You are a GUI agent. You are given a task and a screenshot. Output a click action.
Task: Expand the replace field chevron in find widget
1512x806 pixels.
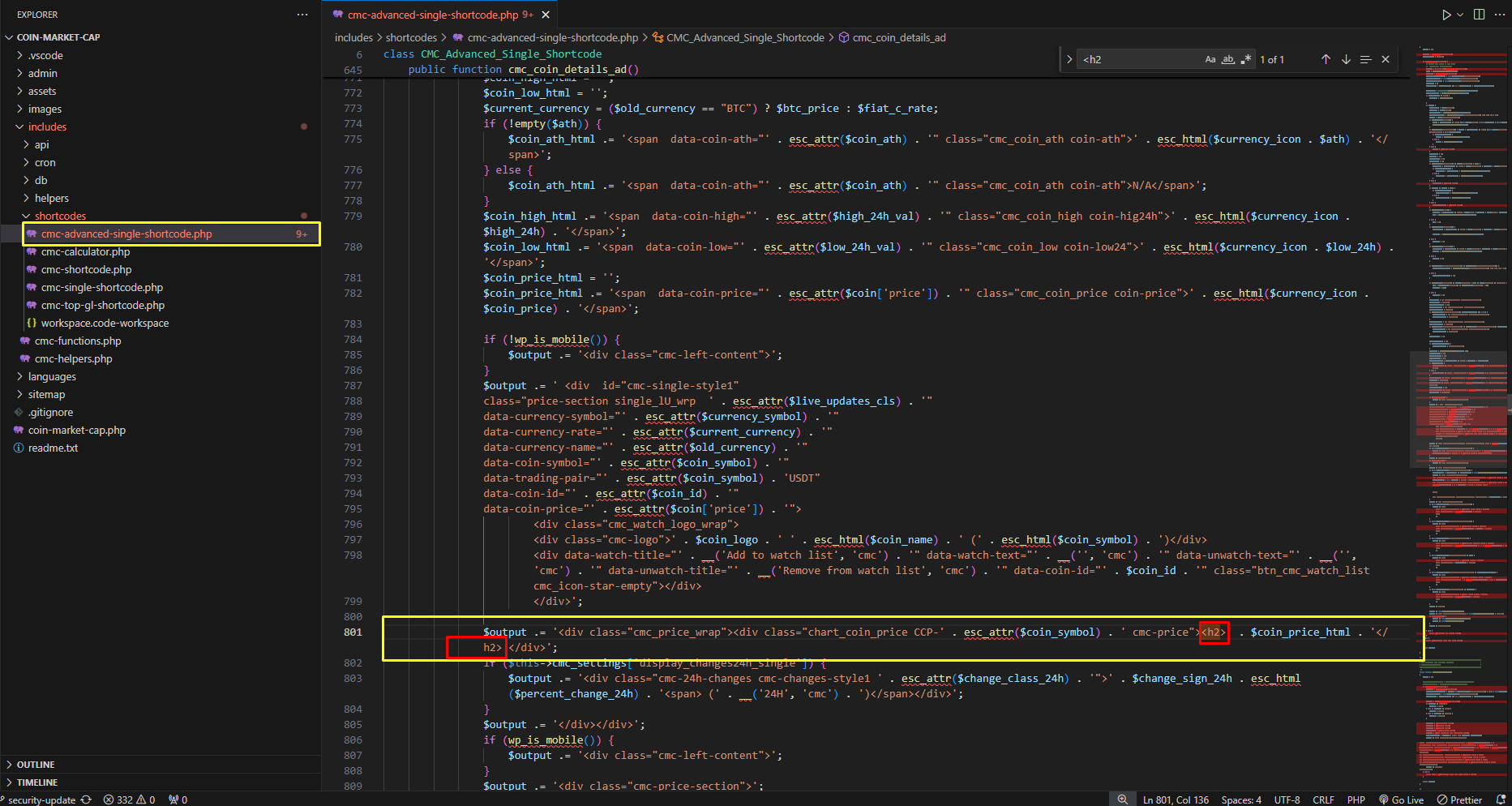tap(1069, 59)
